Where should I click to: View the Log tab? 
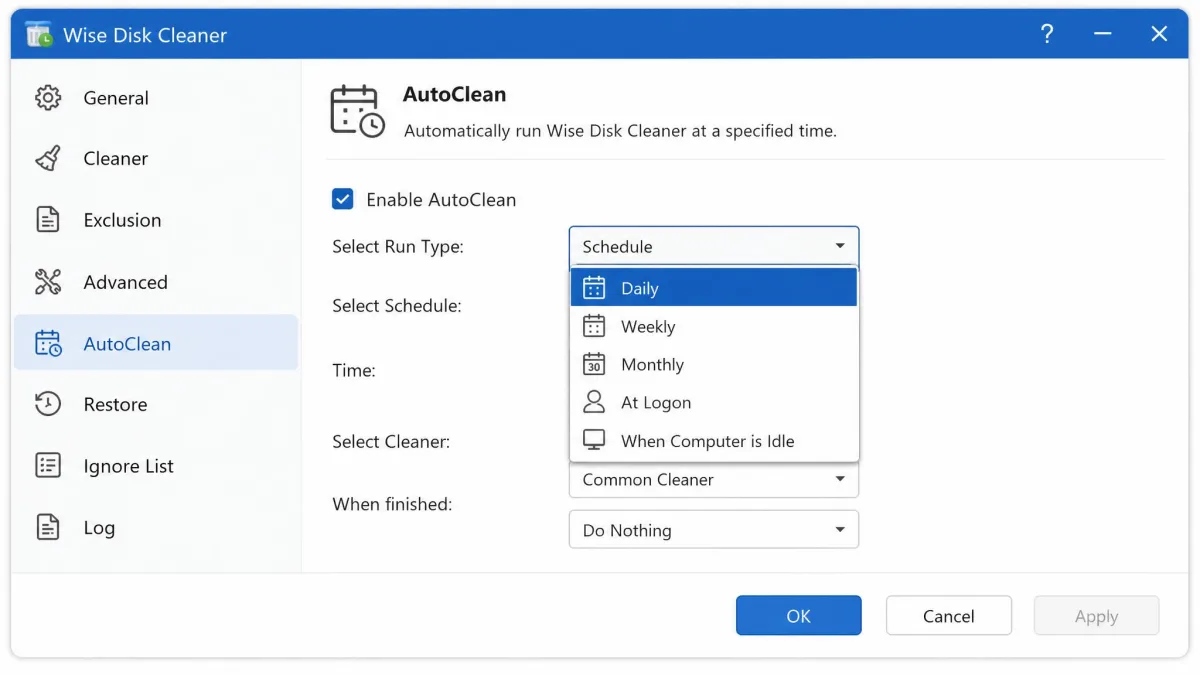point(156,528)
